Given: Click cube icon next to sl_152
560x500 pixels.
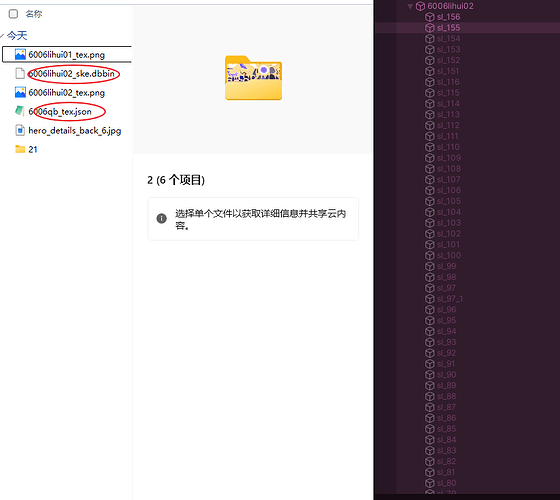Looking at the screenshot, I should click(430, 60).
